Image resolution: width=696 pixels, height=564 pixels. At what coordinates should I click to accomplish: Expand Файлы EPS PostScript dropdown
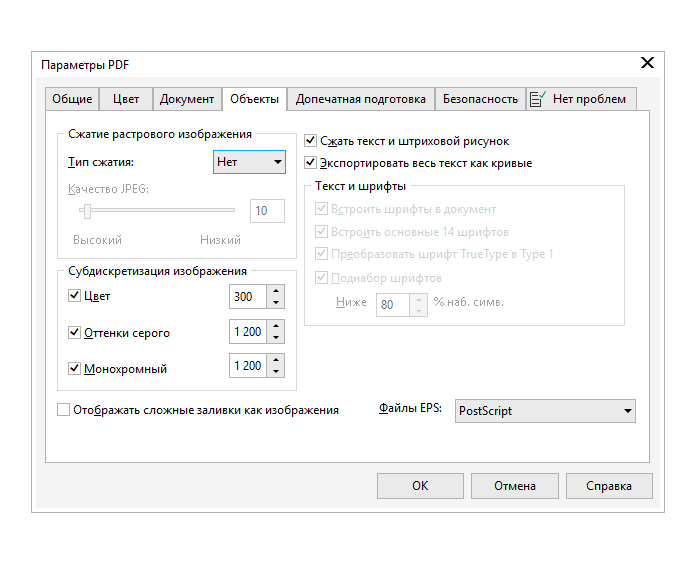click(x=545, y=411)
